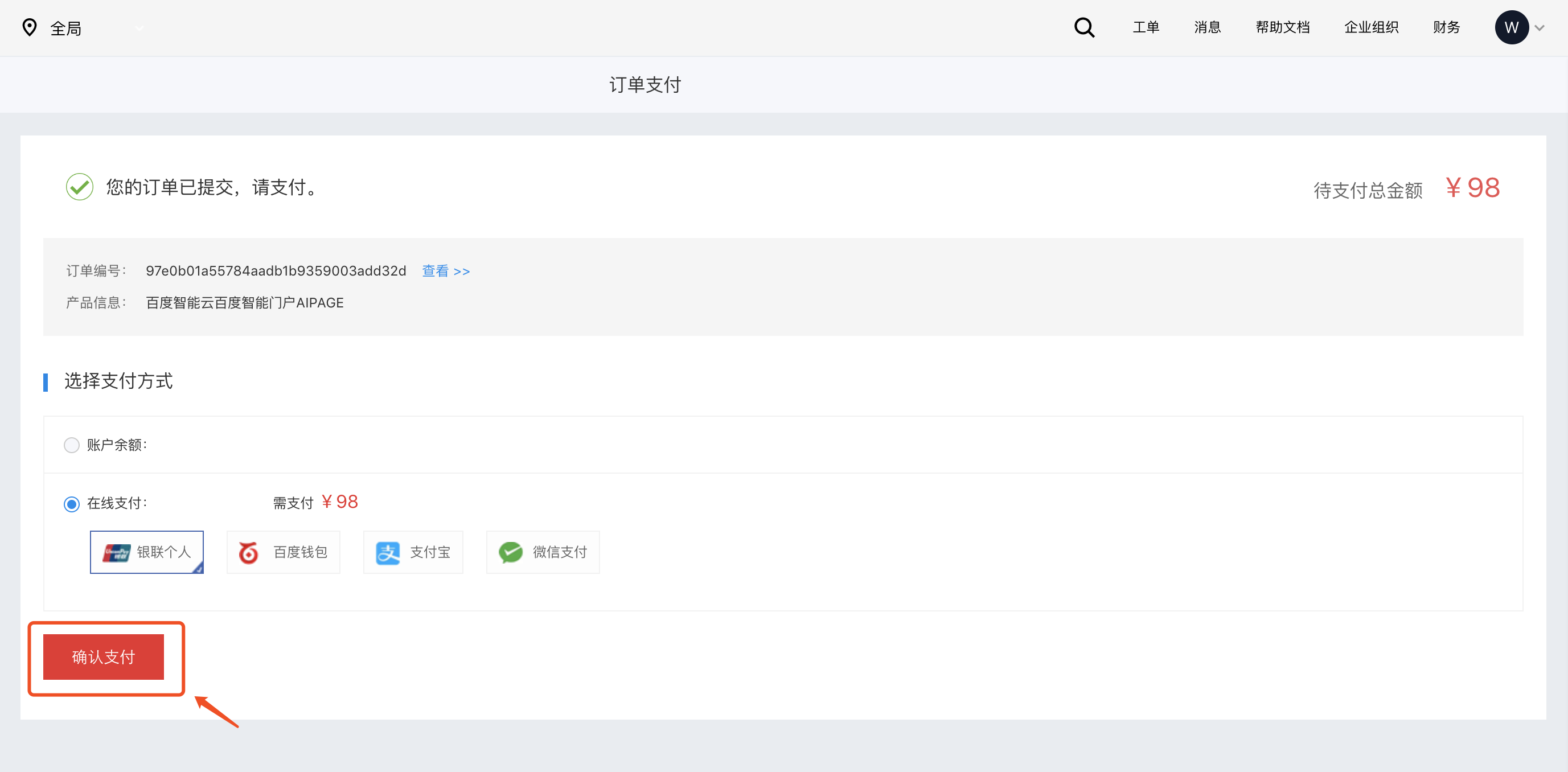Viewport: 1568px width, 772px height.
Task: Click the W user avatar
Action: point(1511,27)
